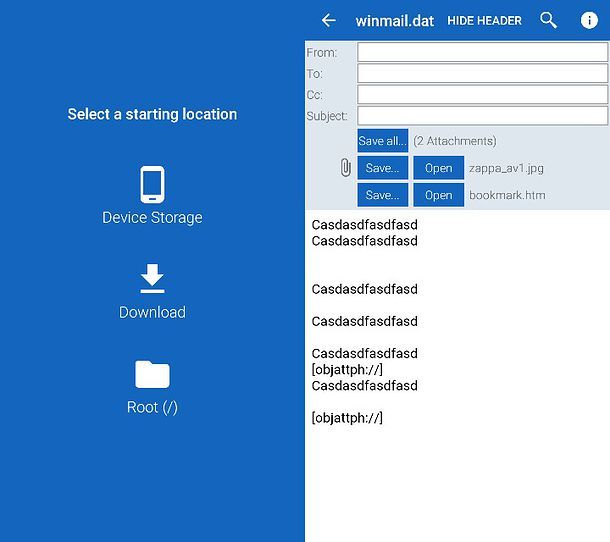Open the bookmark.htm attachment
The image size is (610, 542).
click(x=438, y=195)
